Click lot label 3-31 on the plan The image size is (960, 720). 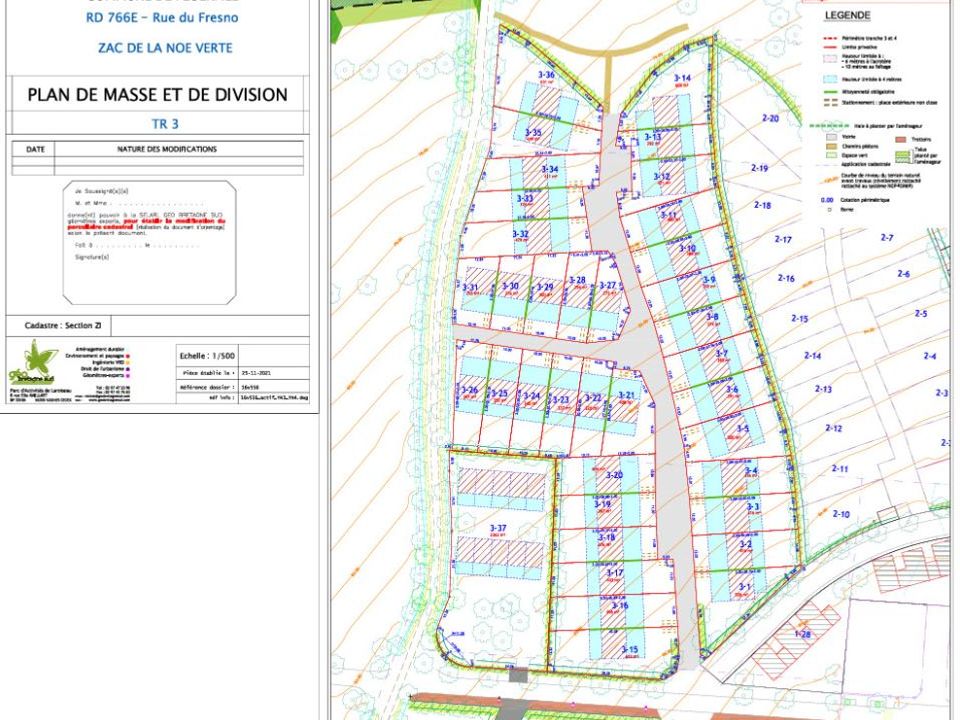click(470, 287)
